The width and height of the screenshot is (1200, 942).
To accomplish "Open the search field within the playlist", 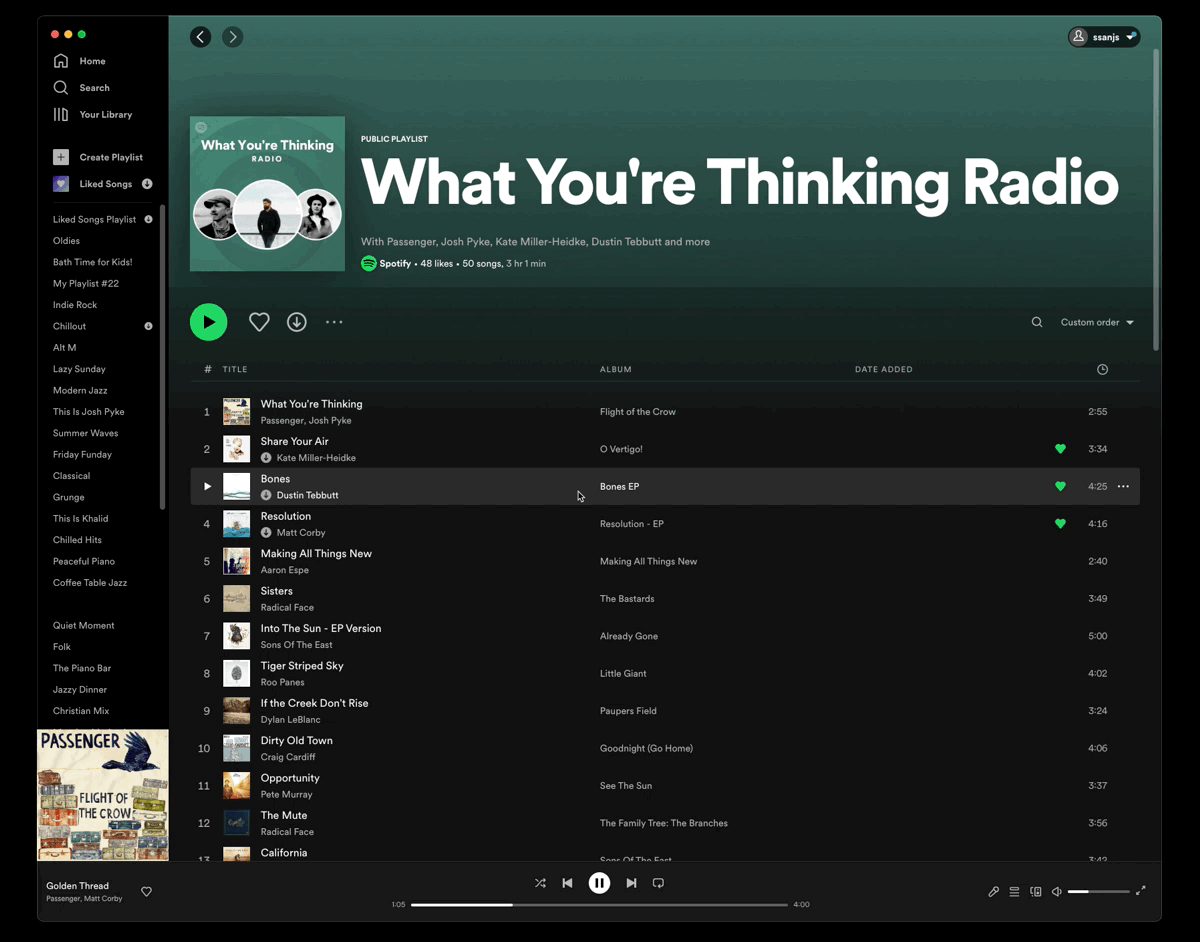I will (1037, 322).
